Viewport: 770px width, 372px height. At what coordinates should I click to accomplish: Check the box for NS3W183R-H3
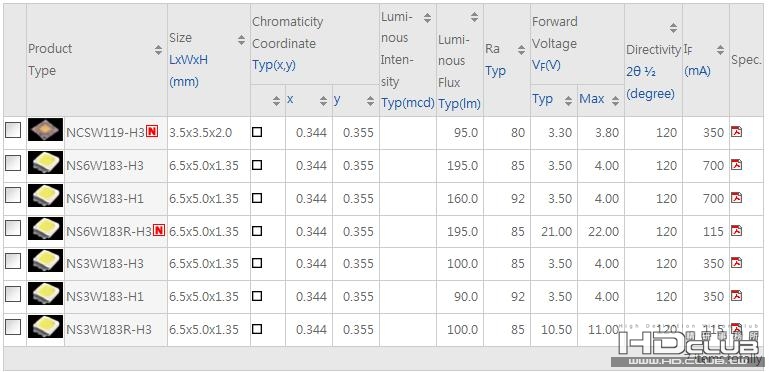[13, 327]
